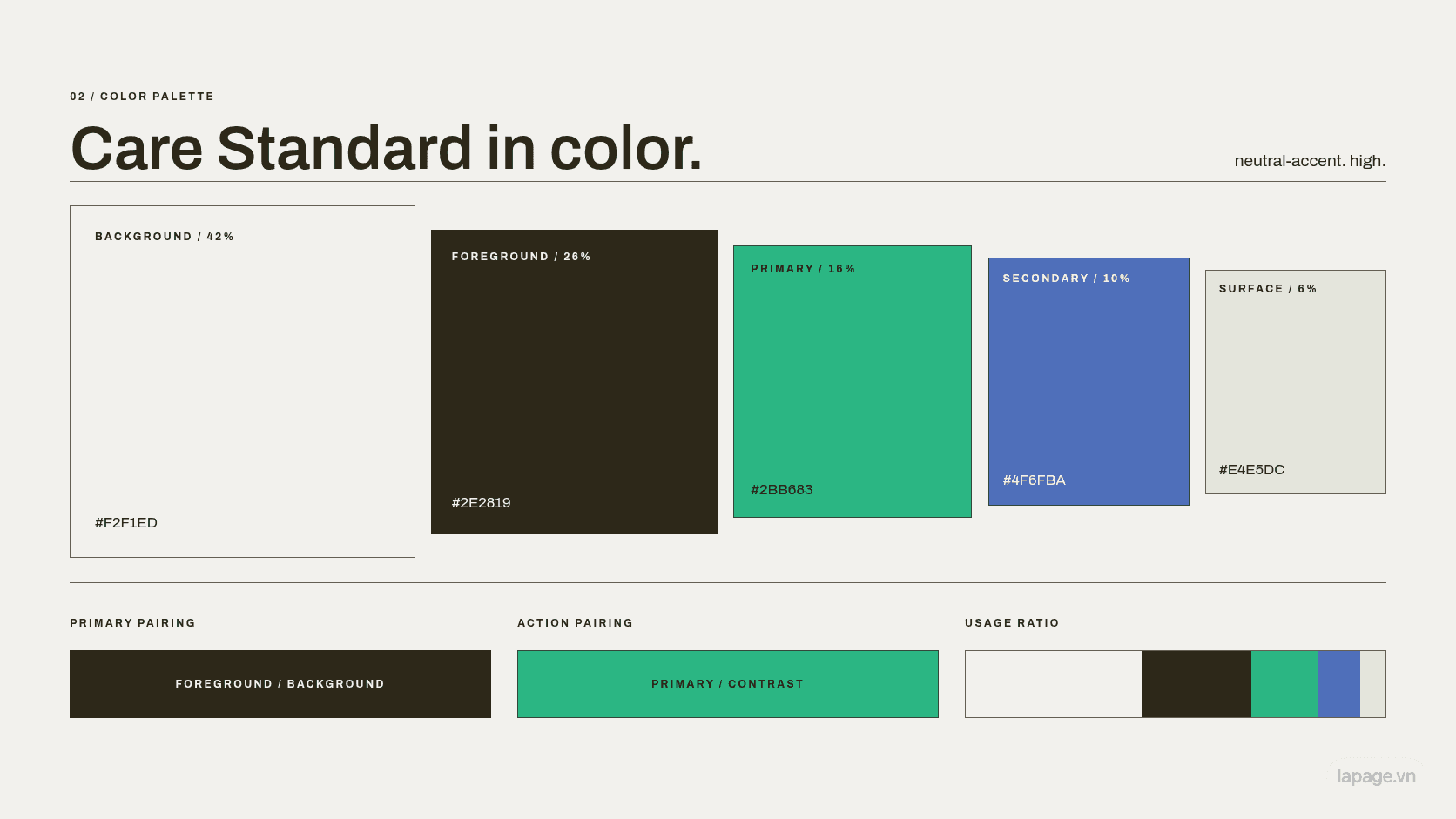Click the PRIMARY PAIRING label
Screen dimensions: 1456x819
(132, 623)
